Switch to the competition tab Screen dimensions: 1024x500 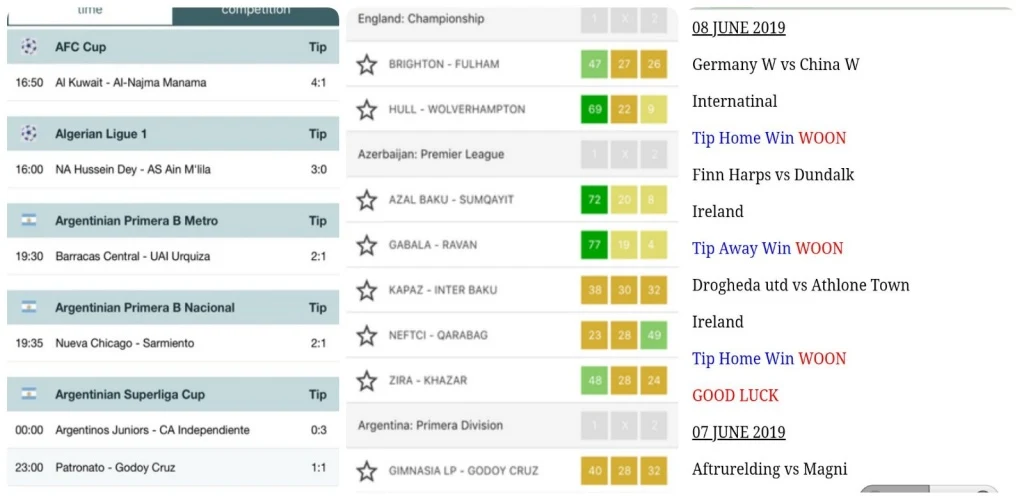pos(255,11)
